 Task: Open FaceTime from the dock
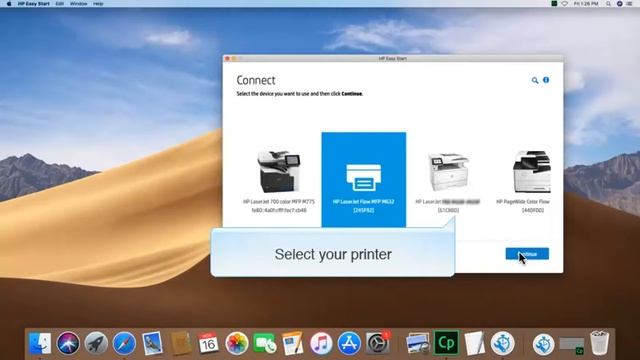point(265,343)
